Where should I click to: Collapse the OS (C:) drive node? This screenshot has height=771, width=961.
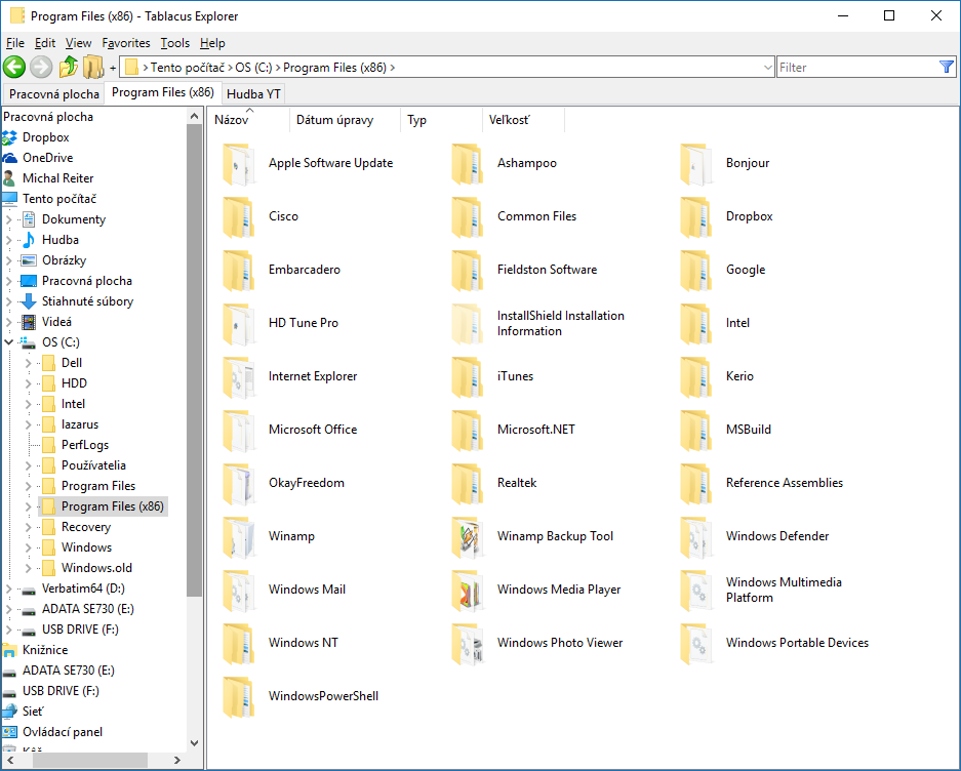[9, 343]
